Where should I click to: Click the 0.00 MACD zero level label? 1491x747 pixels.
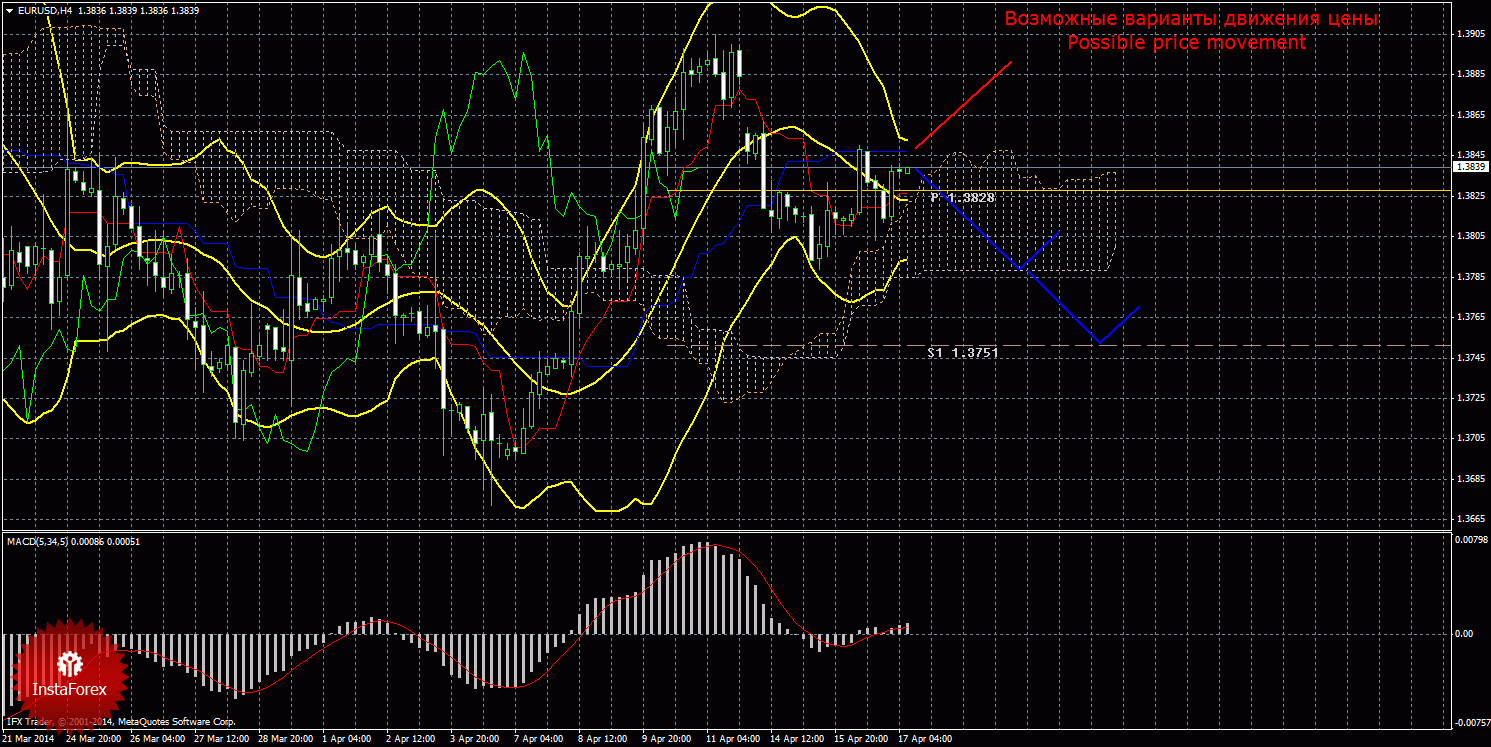(x=1461, y=634)
